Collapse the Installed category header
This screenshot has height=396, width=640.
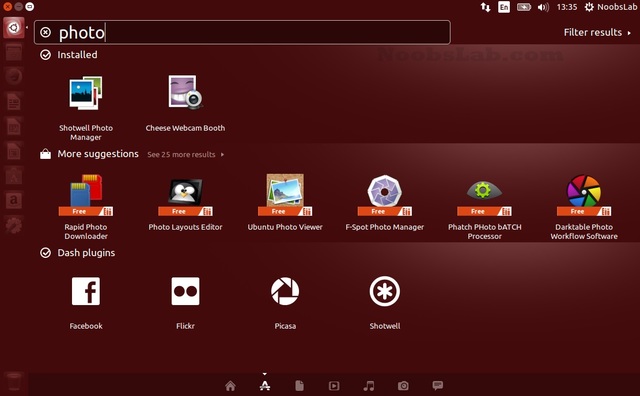69,55
